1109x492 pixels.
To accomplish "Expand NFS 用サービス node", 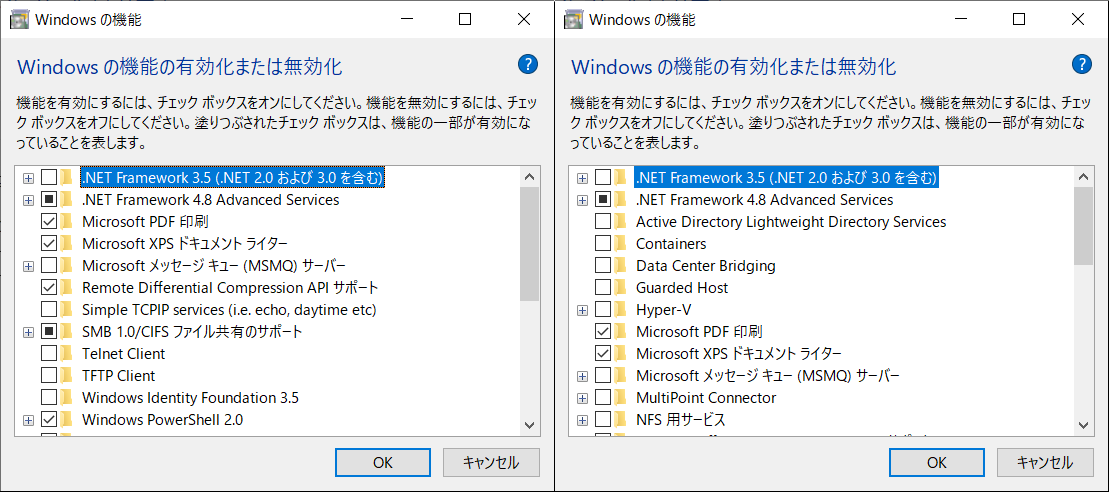I will point(583,420).
